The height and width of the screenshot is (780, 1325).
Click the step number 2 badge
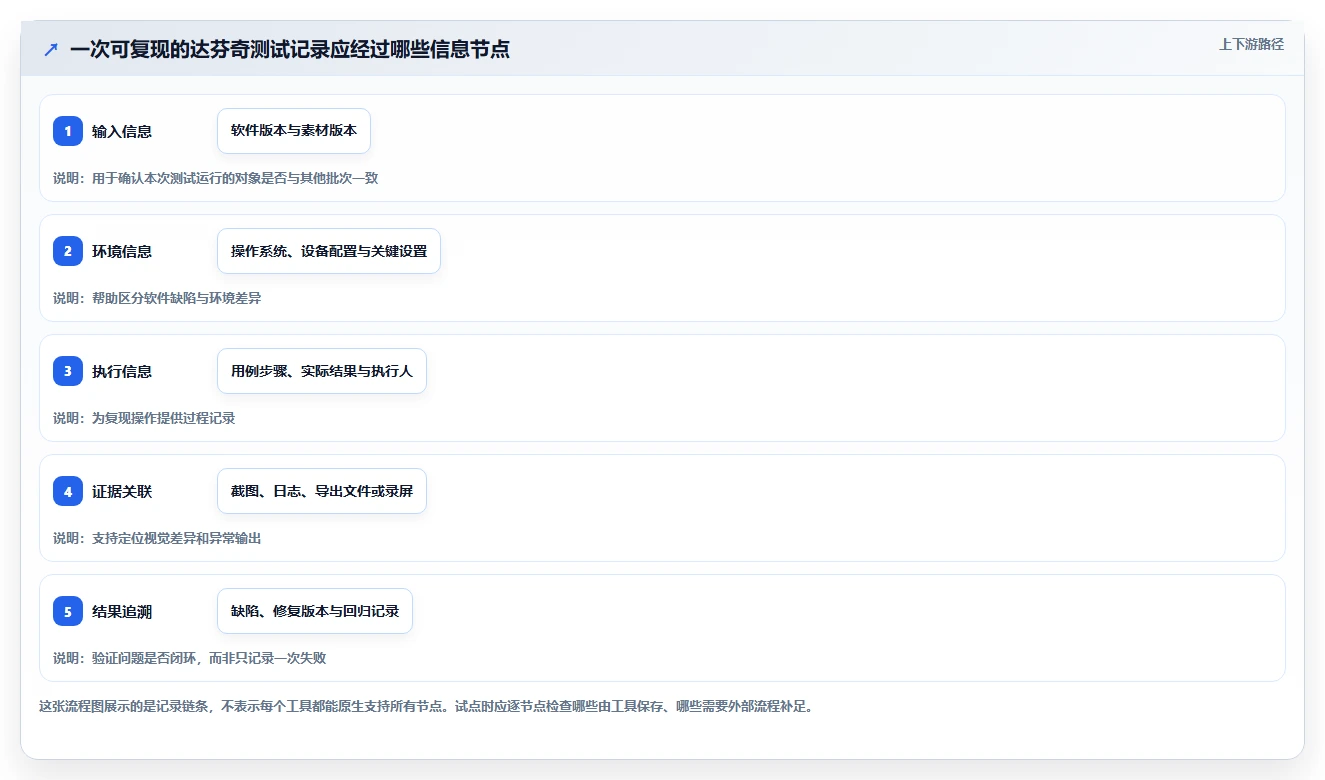tap(68, 251)
